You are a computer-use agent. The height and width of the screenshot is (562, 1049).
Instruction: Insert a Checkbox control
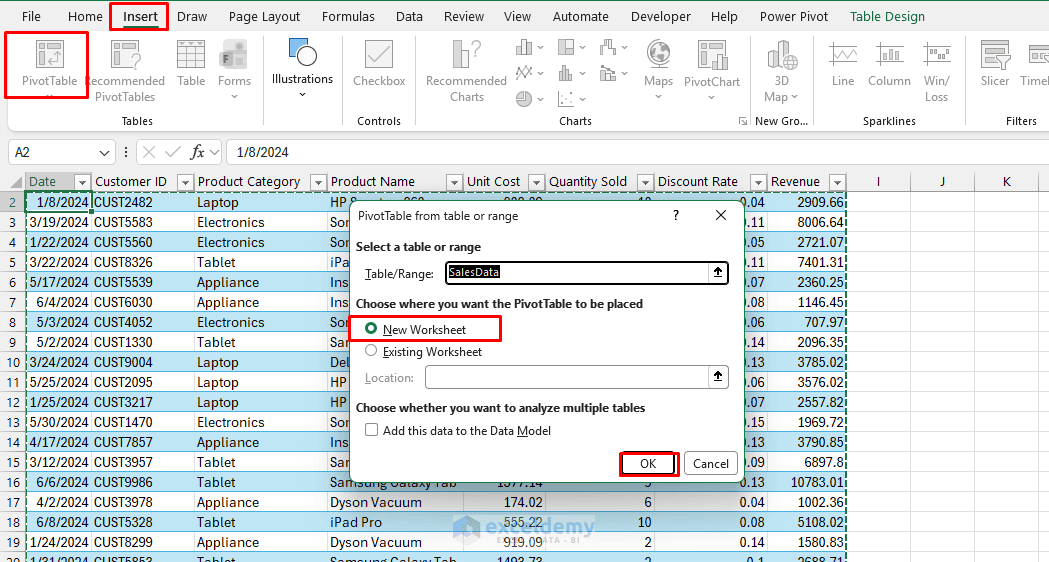pyautogui.click(x=379, y=64)
